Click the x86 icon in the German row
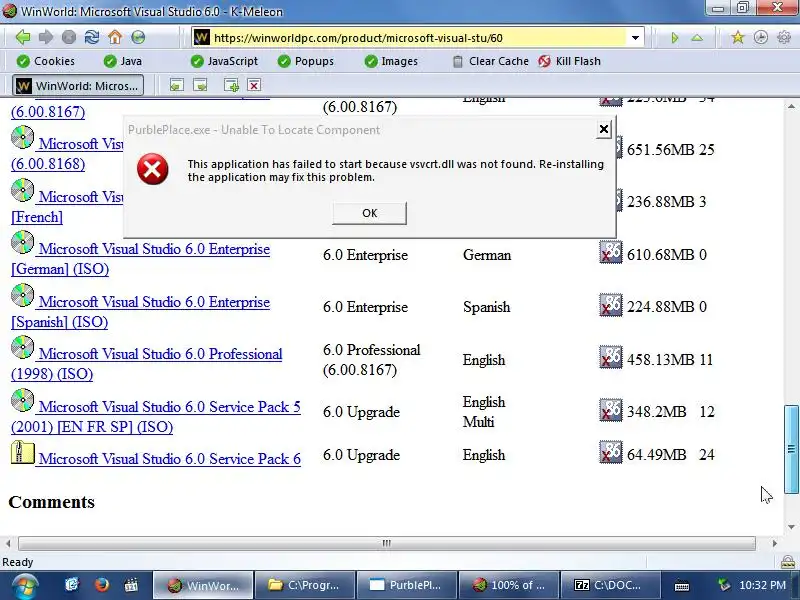This screenshot has width=800, height=600. 611,252
